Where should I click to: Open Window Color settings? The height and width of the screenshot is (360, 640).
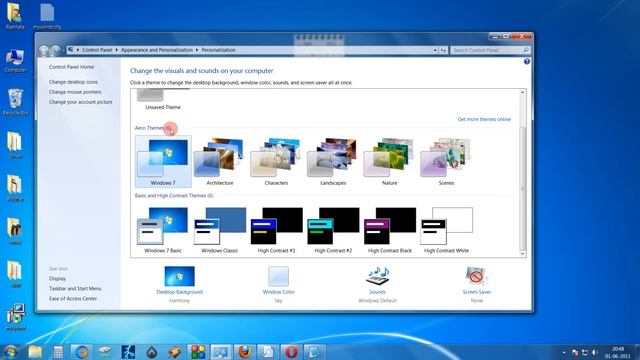point(278,284)
